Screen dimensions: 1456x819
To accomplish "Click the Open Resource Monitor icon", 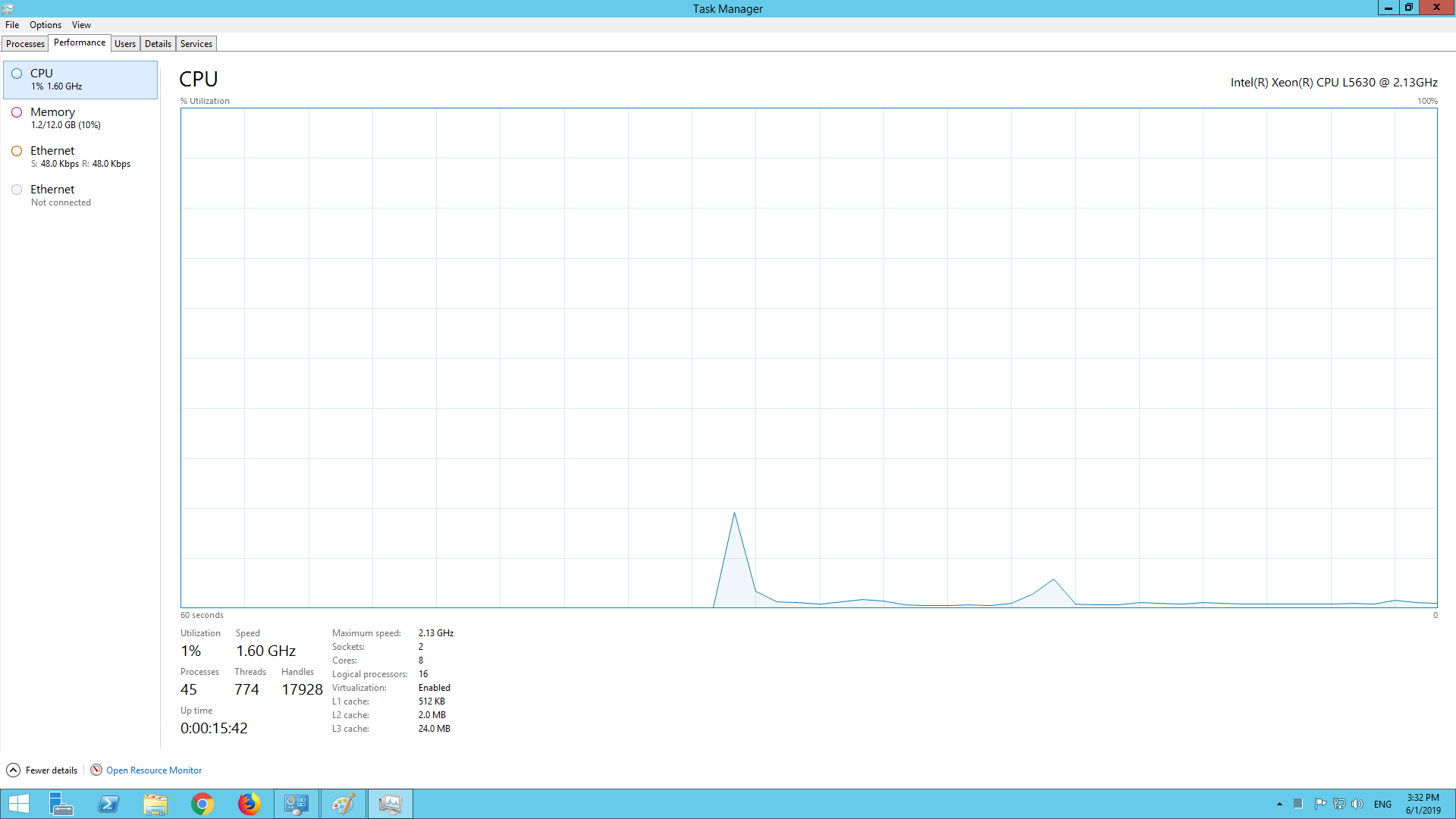I will 96,770.
